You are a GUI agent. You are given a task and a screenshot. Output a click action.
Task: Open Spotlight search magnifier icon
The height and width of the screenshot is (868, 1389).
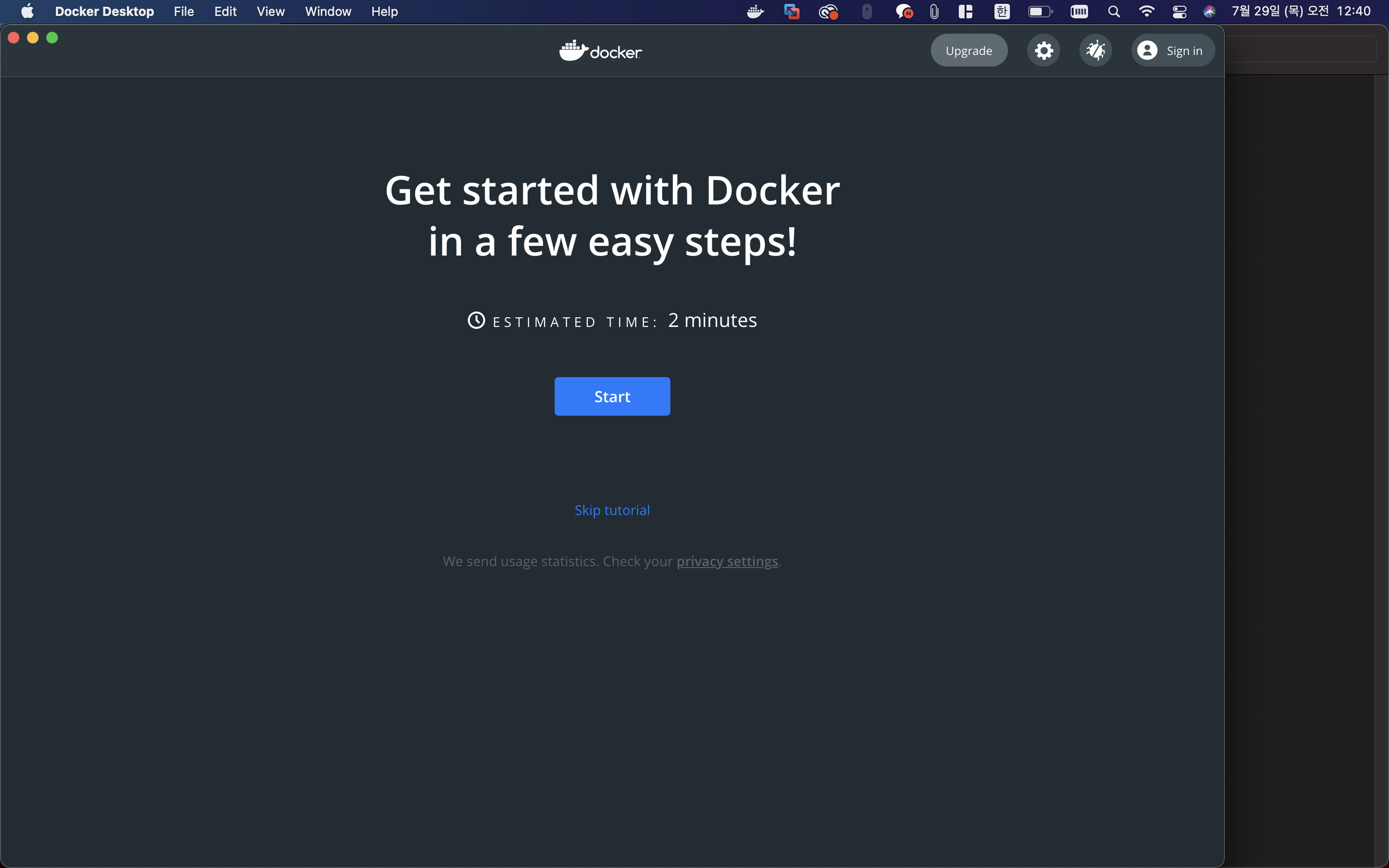pyautogui.click(x=1114, y=12)
